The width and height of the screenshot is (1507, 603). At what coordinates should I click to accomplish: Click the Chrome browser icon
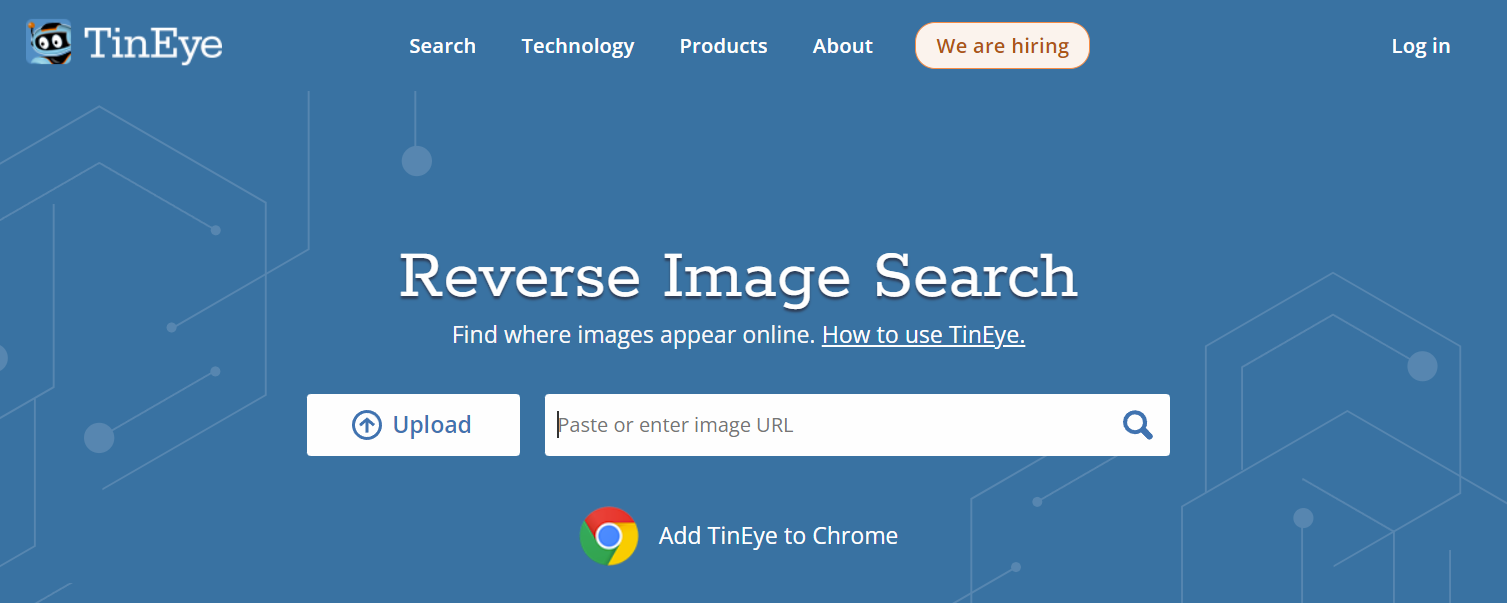609,536
